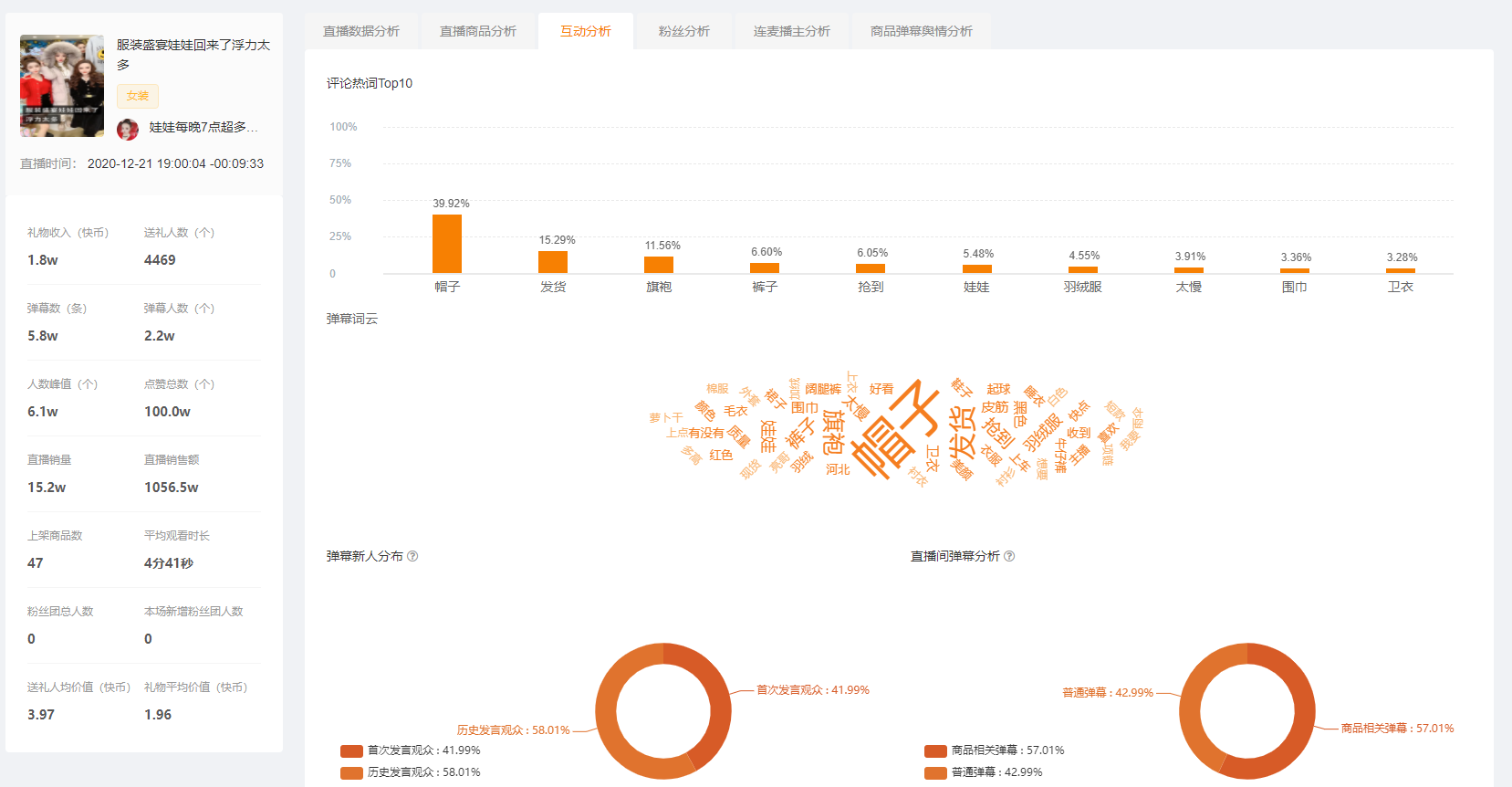Toggle 历史发言观众 legend swatch
Image resolution: width=1512 pixels, height=787 pixels.
352,772
